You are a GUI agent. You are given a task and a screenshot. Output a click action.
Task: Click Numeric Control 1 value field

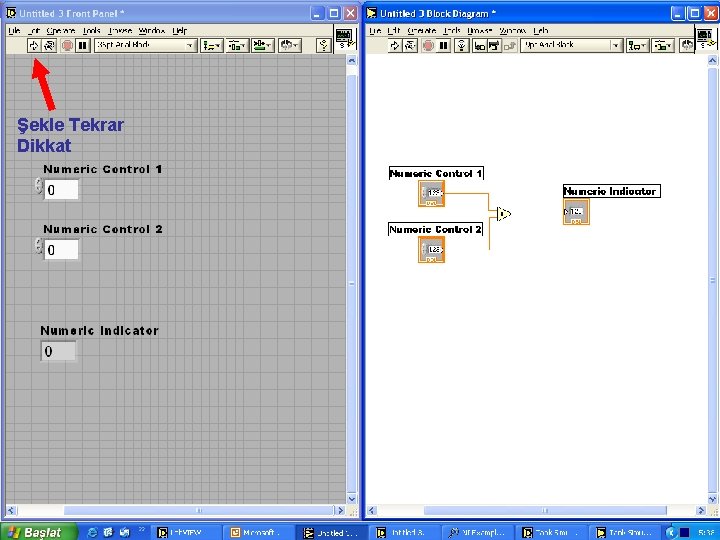click(61, 190)
